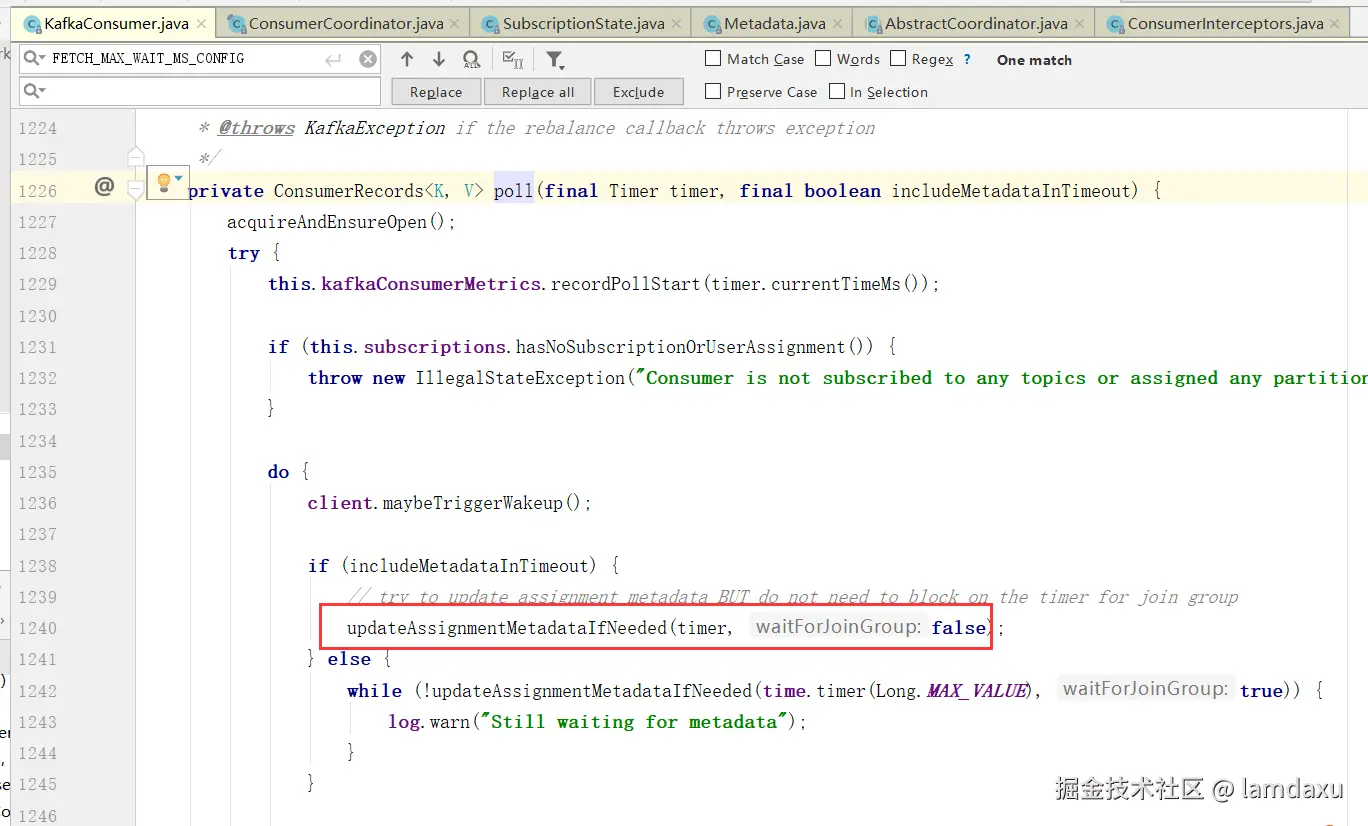Close the KafkaConsumer.java tab
The image size is (1368, 826).
pyautogui.click(x=201, y=24)
